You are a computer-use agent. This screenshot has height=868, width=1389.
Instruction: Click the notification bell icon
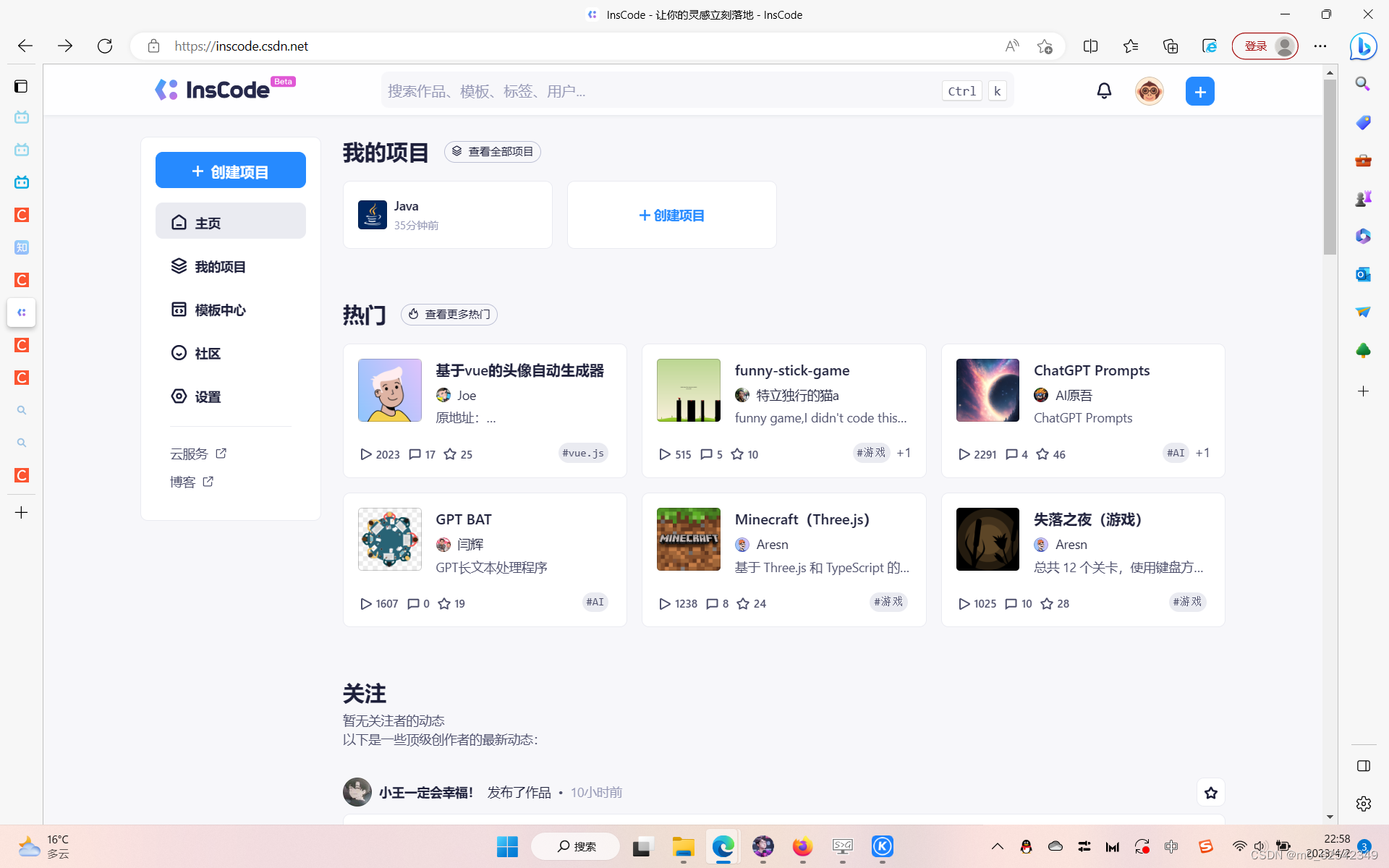click(1104, 91)
